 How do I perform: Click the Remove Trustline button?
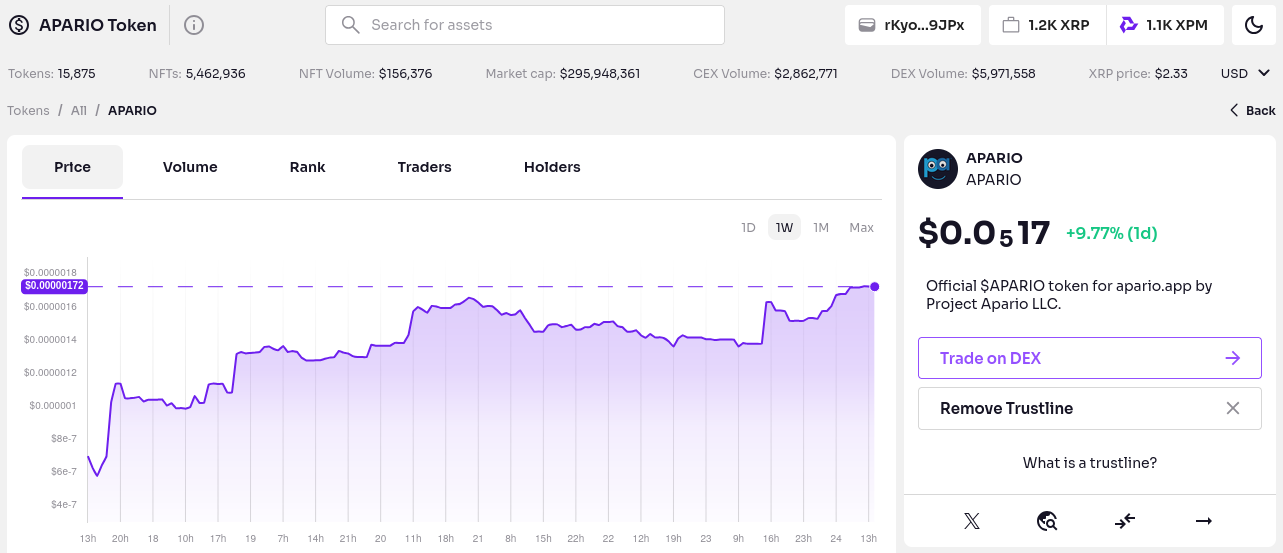click(x=1089, y=408)
